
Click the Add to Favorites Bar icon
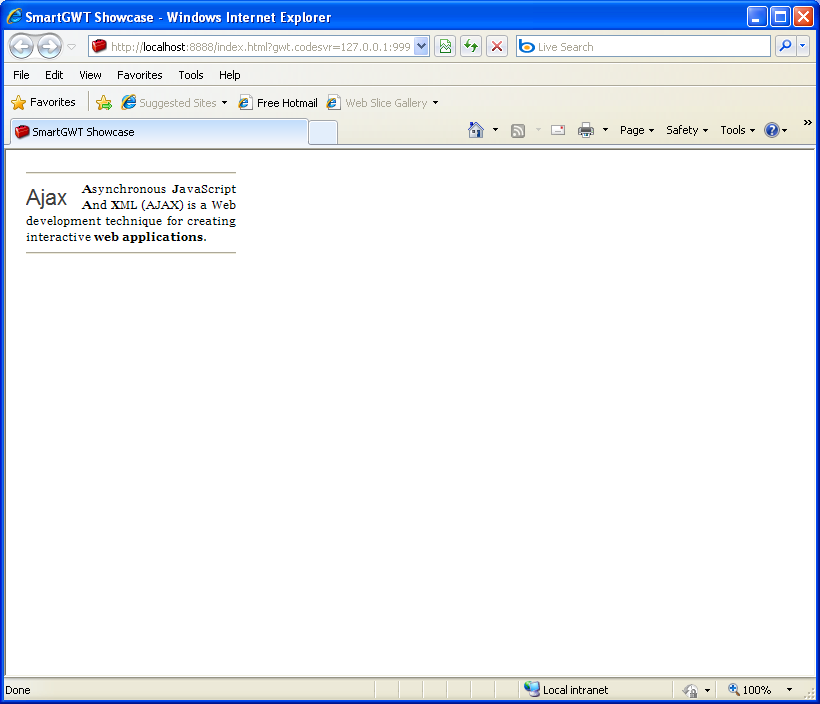pos(103,103)
